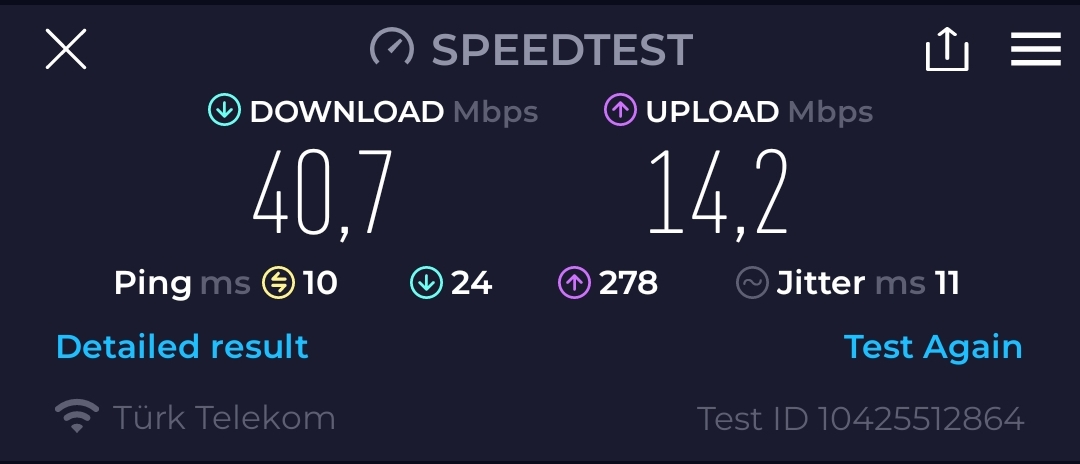Tap the upload latency icon next to 278
1080x464 pixels.
pos(574,283)
